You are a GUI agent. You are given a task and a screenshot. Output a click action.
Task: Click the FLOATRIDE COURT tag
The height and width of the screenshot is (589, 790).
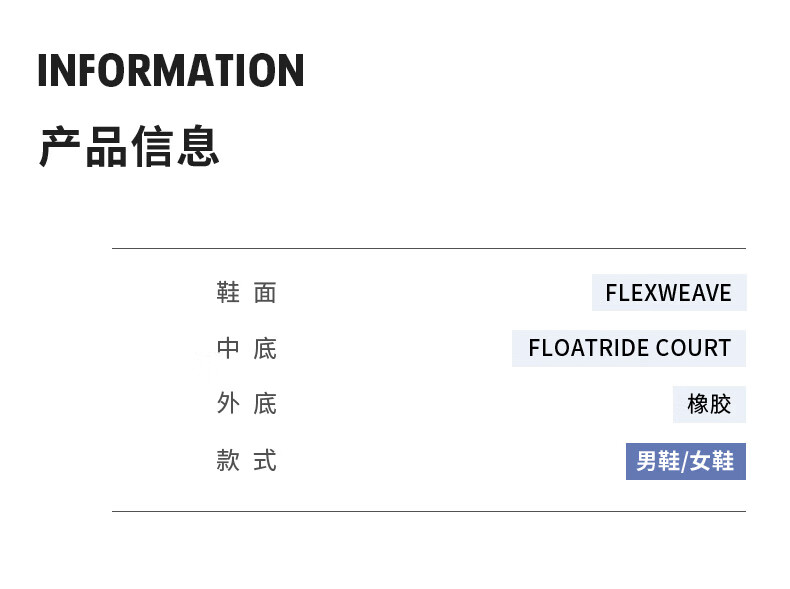629,349
